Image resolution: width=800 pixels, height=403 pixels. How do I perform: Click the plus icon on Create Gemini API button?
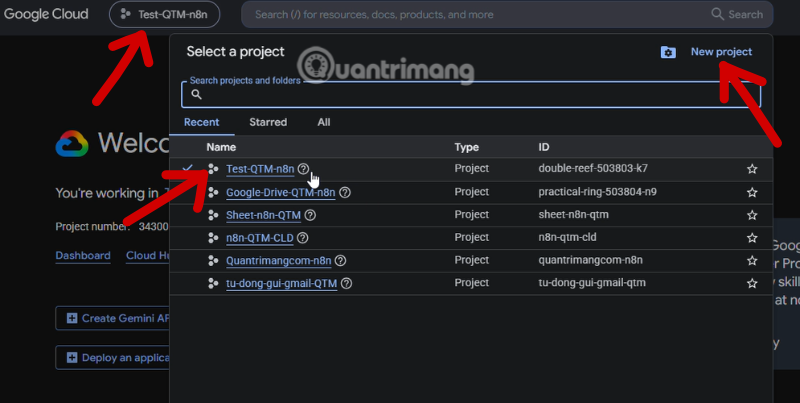point(72,318)
